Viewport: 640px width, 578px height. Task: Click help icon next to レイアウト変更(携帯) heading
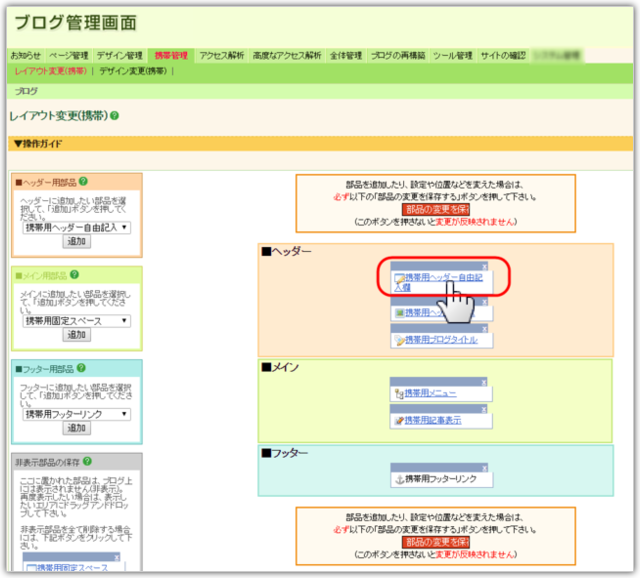coord(115,116)
